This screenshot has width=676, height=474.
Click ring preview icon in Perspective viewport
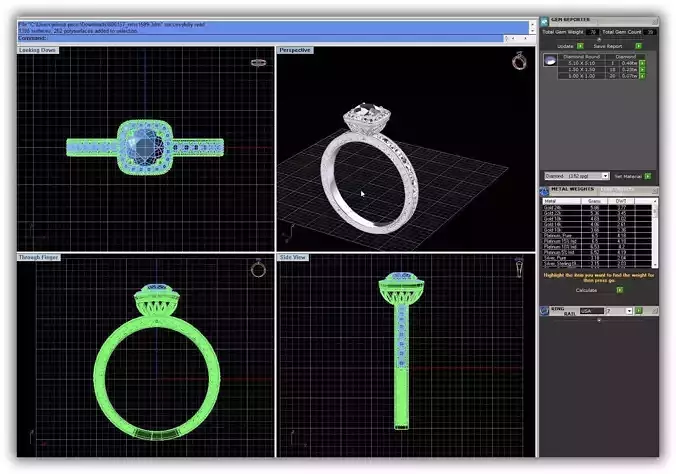point(519,60)
